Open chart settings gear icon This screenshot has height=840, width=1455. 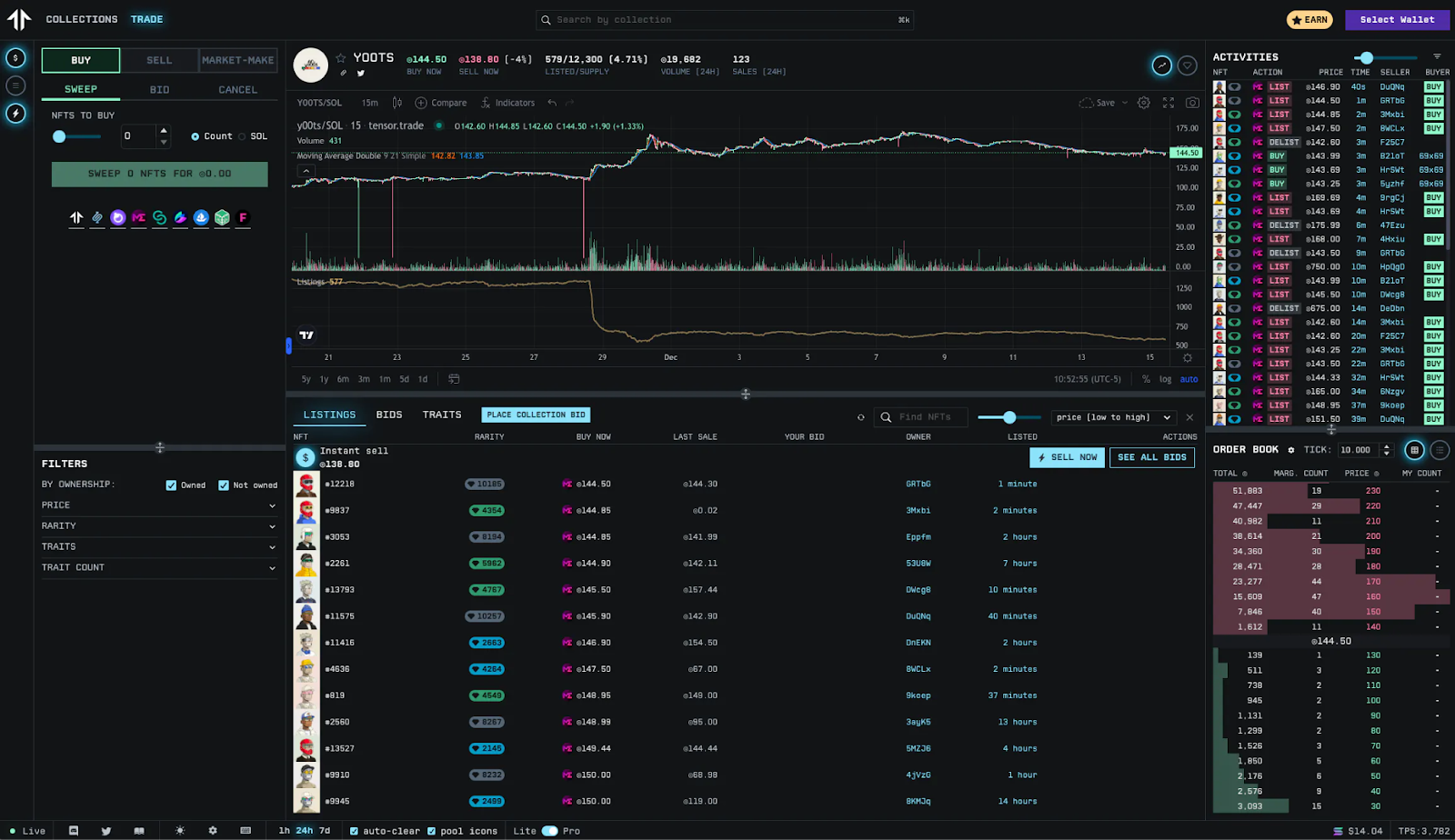(x=1144, y=103)
